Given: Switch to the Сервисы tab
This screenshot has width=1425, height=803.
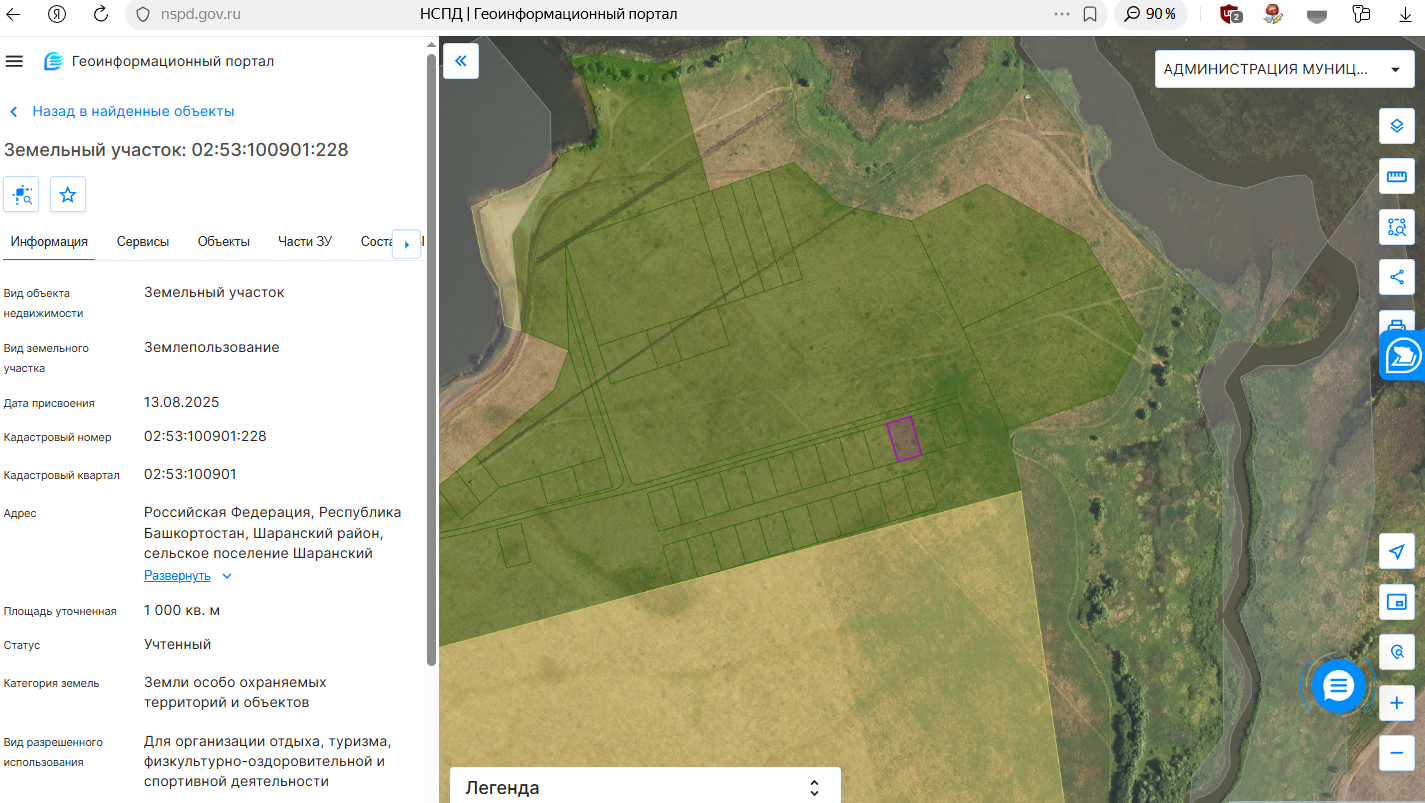Looking at the screenshot, I should (143, 241).
